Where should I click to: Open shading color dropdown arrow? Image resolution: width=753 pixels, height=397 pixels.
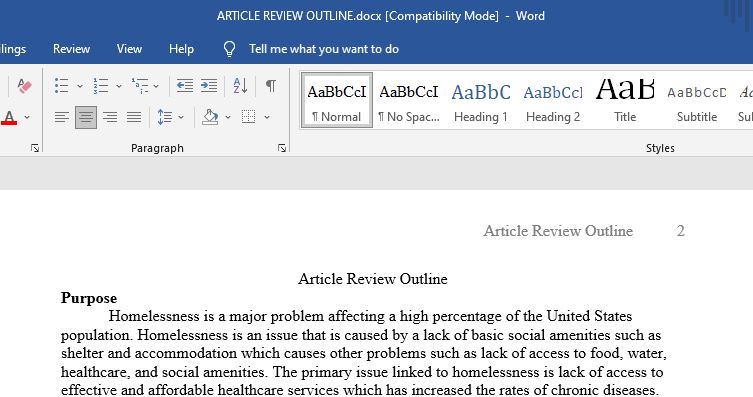coord(228,117)
